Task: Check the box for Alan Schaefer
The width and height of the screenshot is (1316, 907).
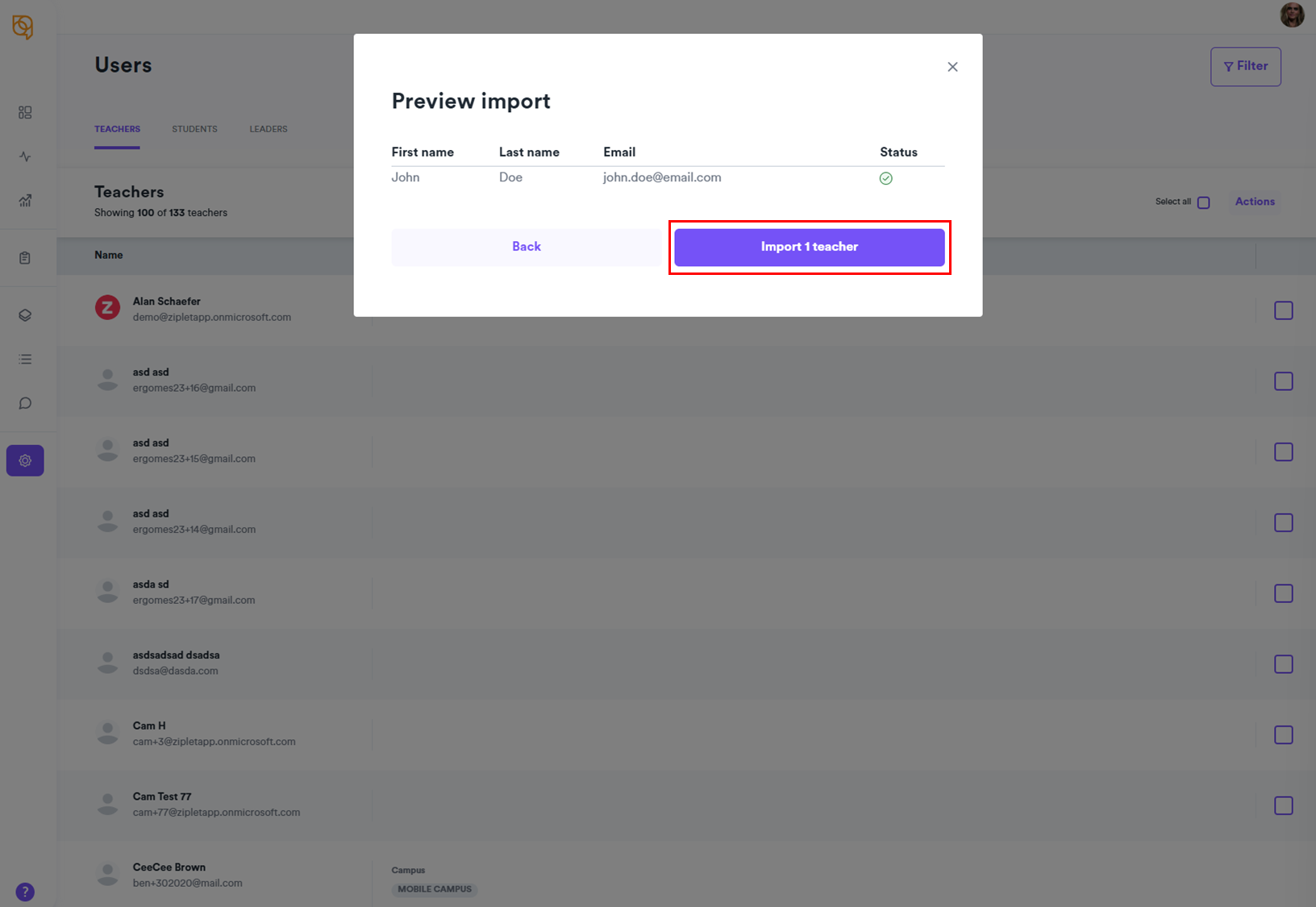Action: pyautogui.click(x=1283, y=310)
